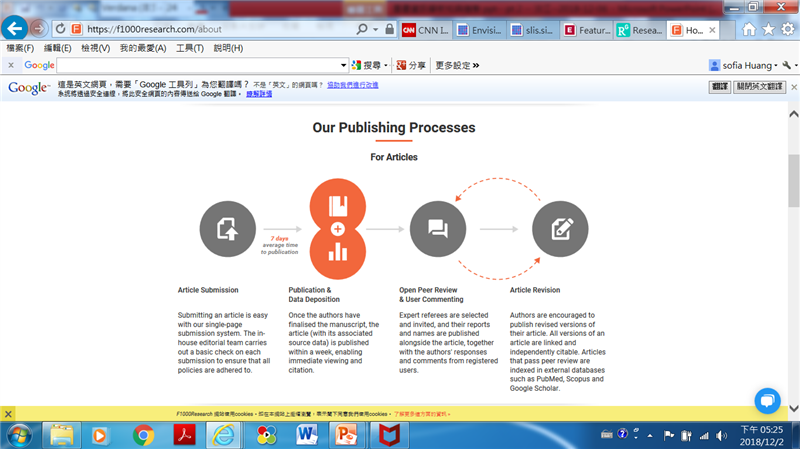Click the address bar URL field

coord(220,29)
